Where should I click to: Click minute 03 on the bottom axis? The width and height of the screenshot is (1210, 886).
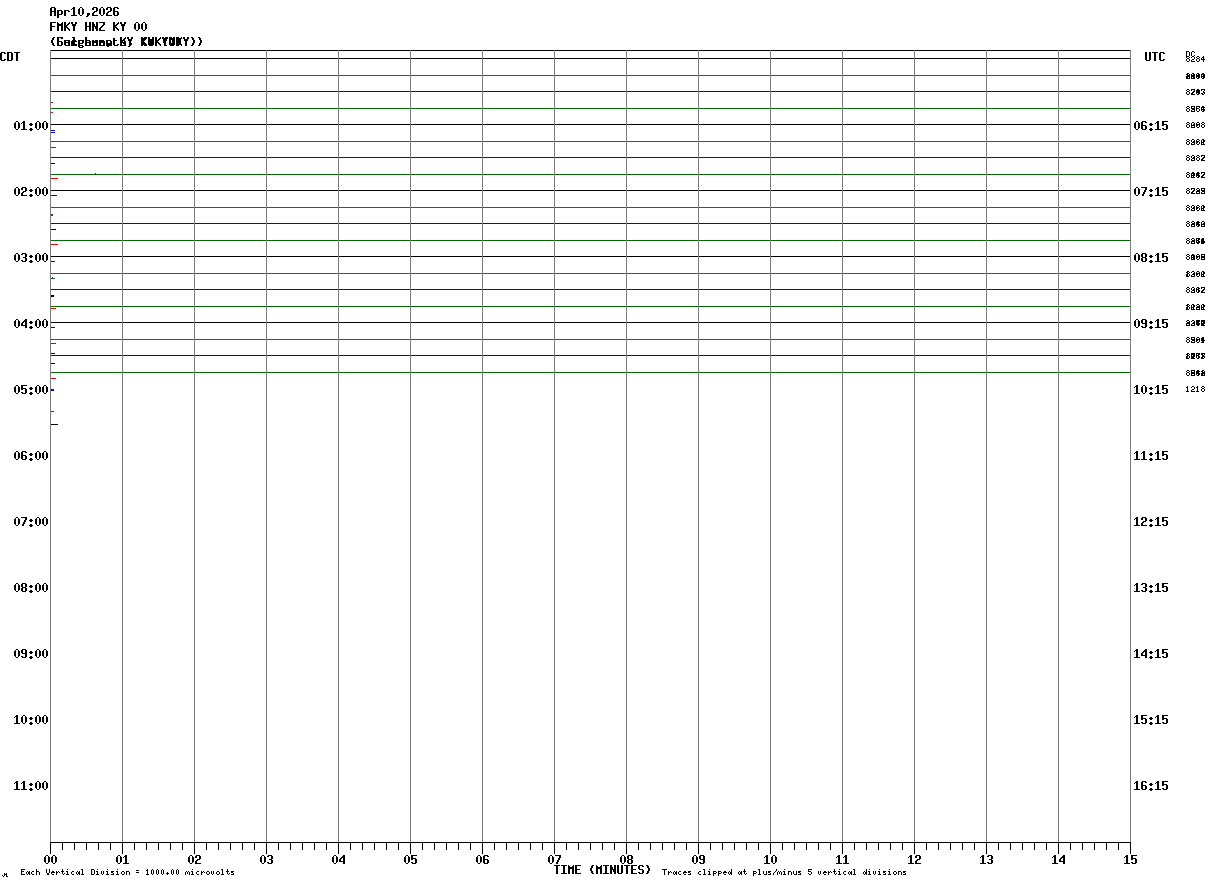click(x=266, y=860)
